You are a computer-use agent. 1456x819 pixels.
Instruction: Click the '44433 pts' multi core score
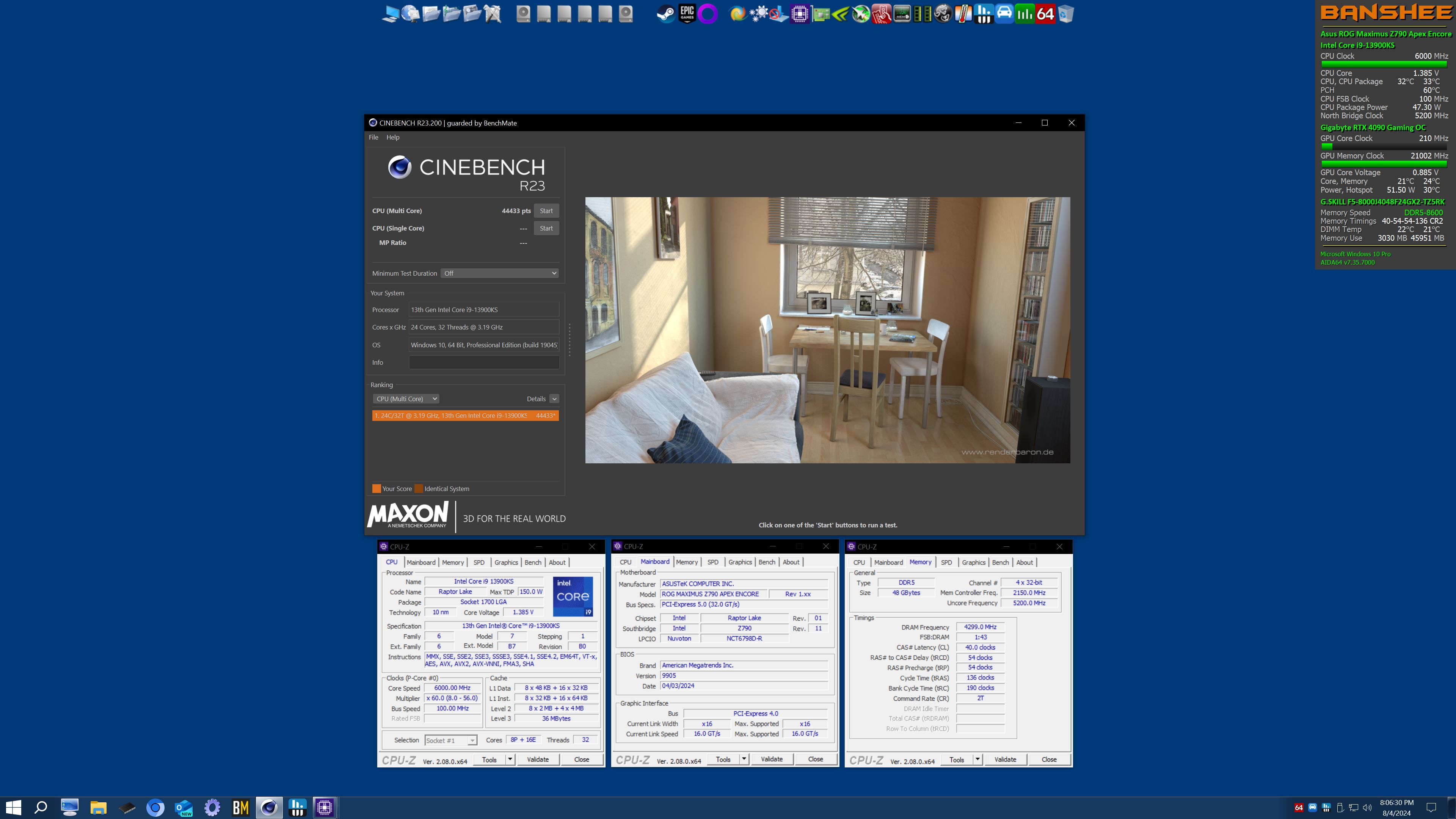coord(516,211)
